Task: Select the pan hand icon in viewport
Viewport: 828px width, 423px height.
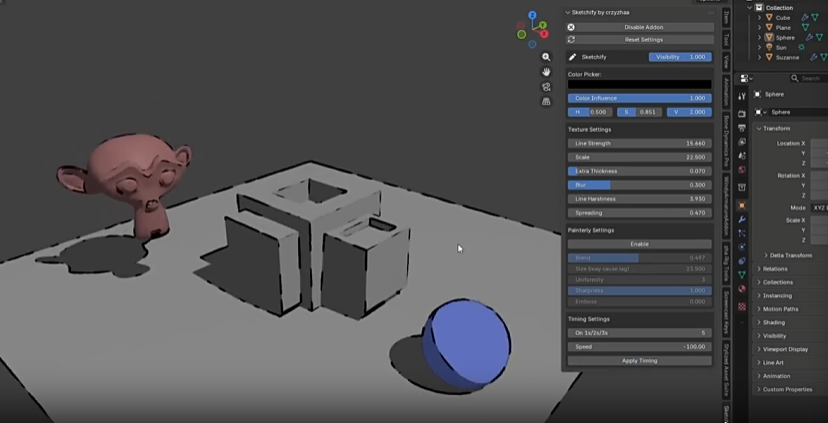Action: coord(546,72)
